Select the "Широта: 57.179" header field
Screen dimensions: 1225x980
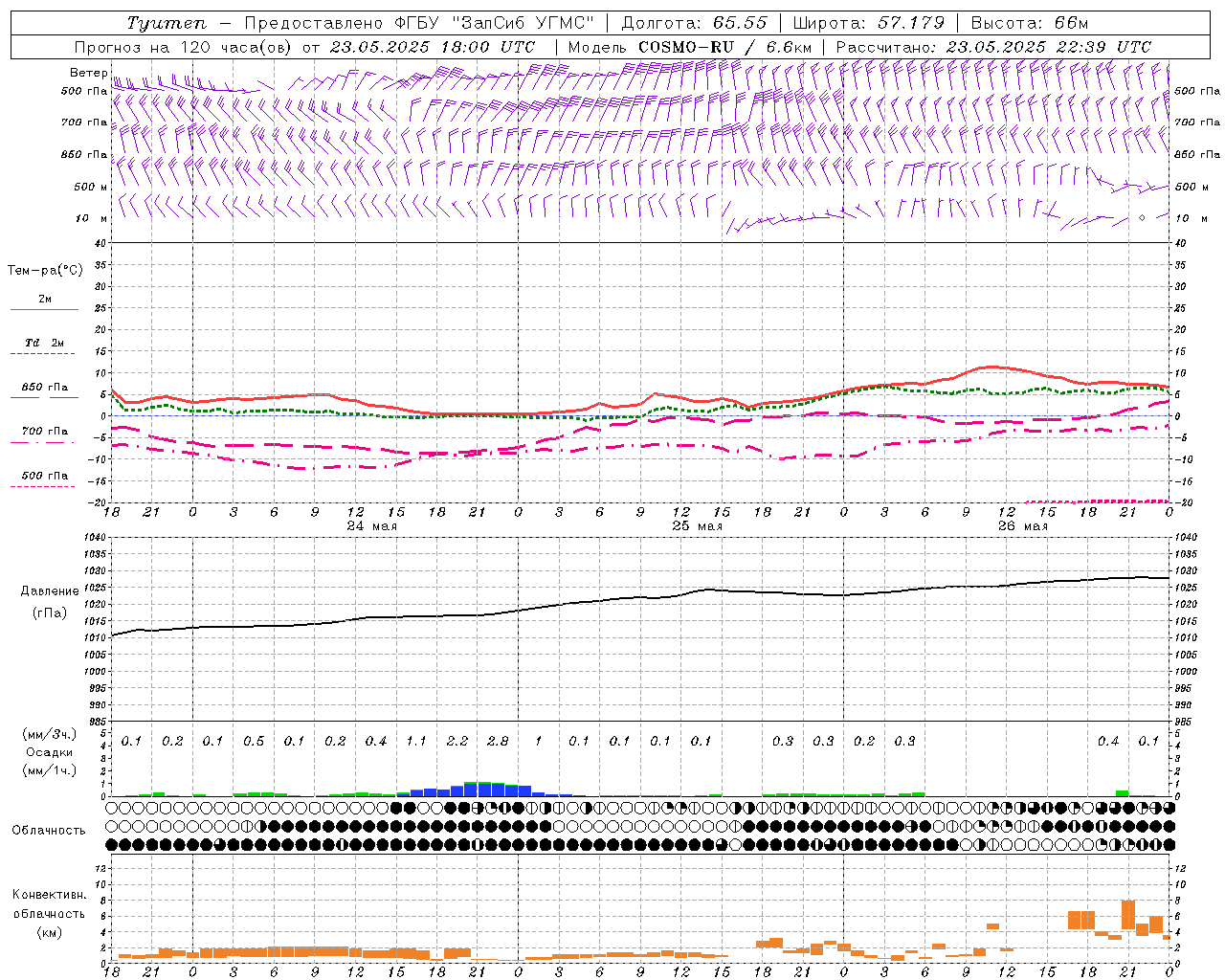click(869, 23)
